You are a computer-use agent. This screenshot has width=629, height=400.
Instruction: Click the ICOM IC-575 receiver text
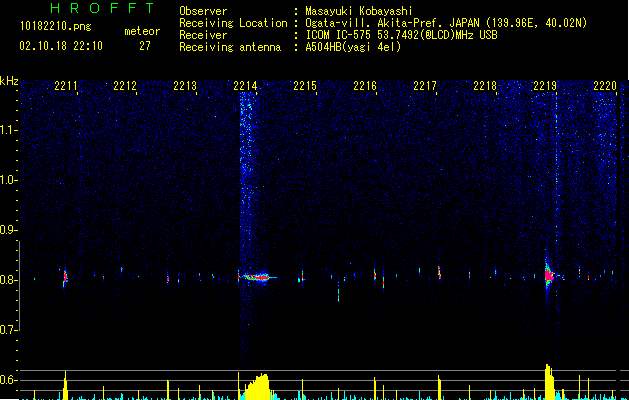click(401, 35)
